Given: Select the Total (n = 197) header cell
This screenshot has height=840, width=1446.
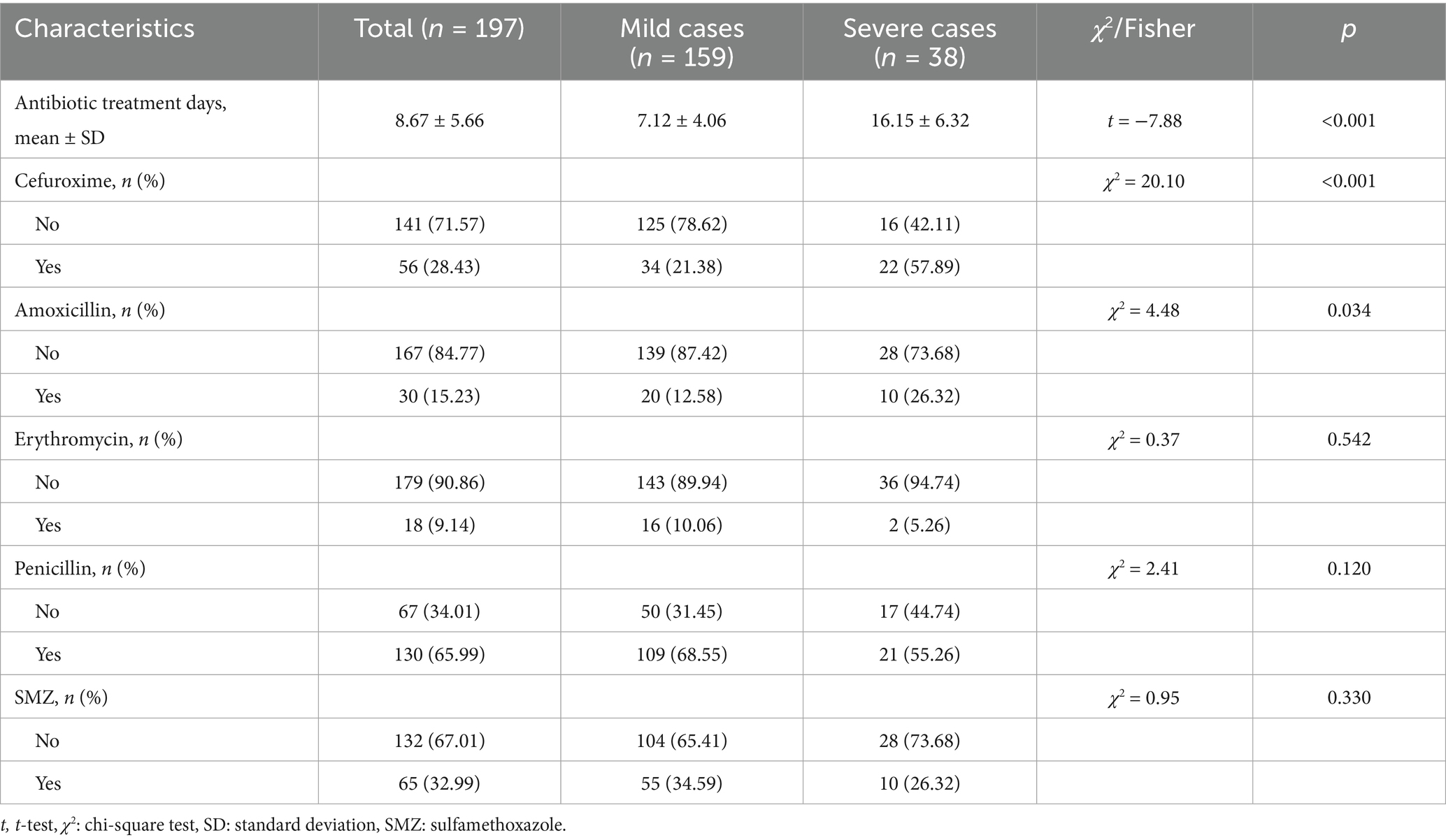Looking at the screenshot, I should click(x=439, y=29).
